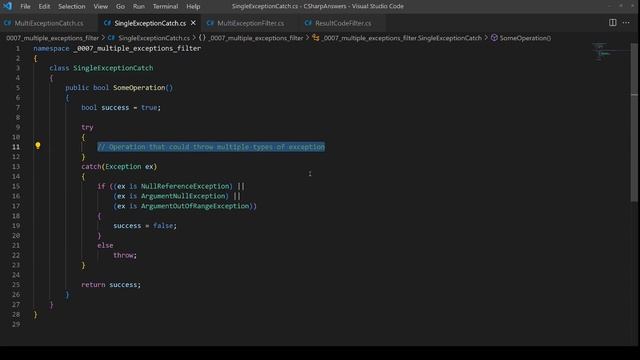Switch to the MultiExceptionFilter.cs tab
Screen dimensions: 640x360
tap(250, 23)
